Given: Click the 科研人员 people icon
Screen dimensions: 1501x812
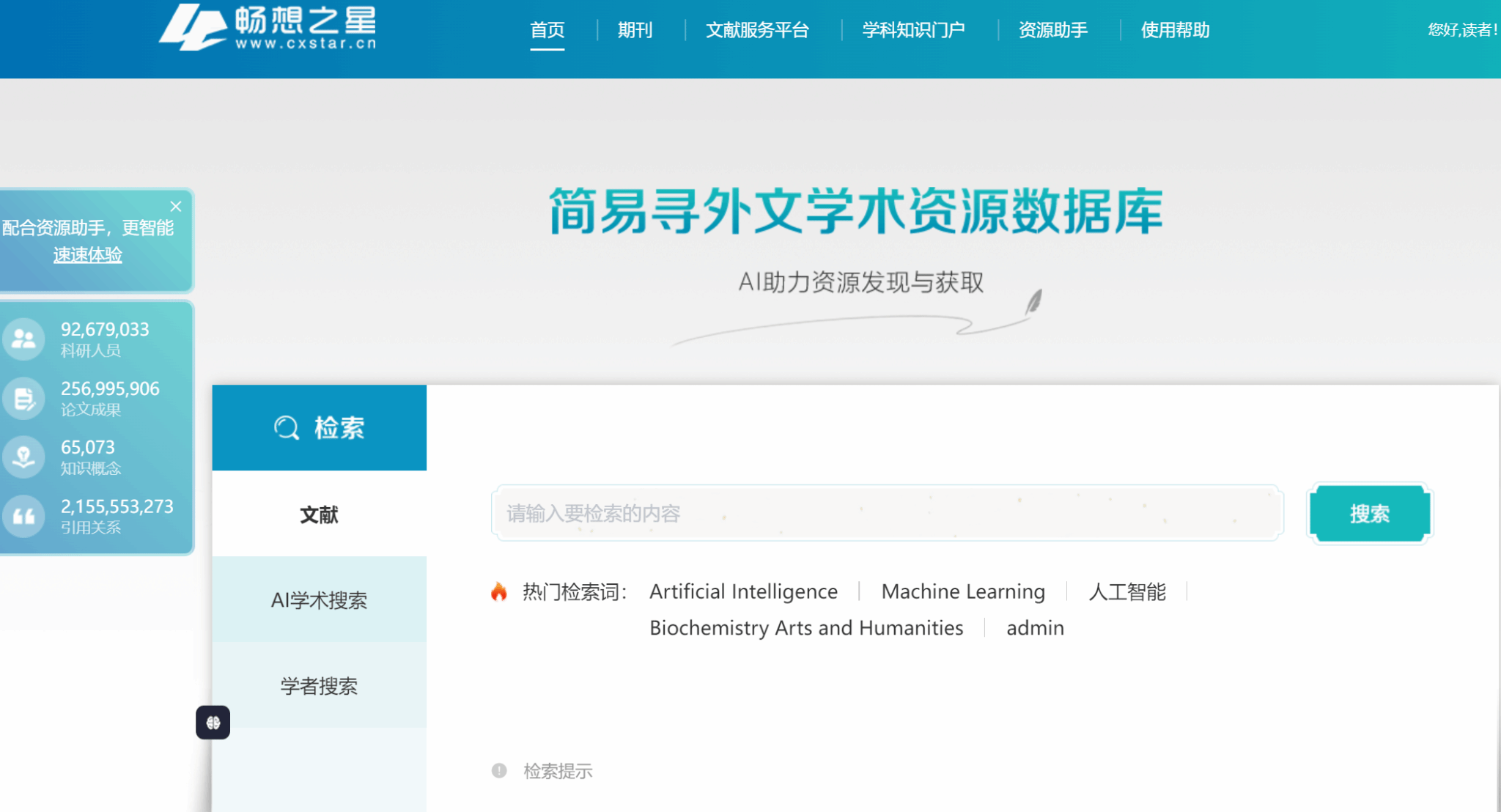Looking at the screenshot, I should pos(23,339).
